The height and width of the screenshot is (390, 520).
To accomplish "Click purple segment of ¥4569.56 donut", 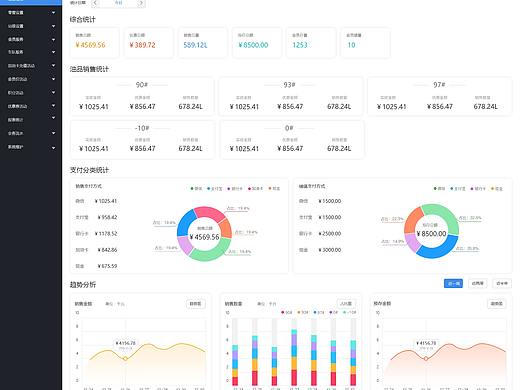I will point(185,244).
